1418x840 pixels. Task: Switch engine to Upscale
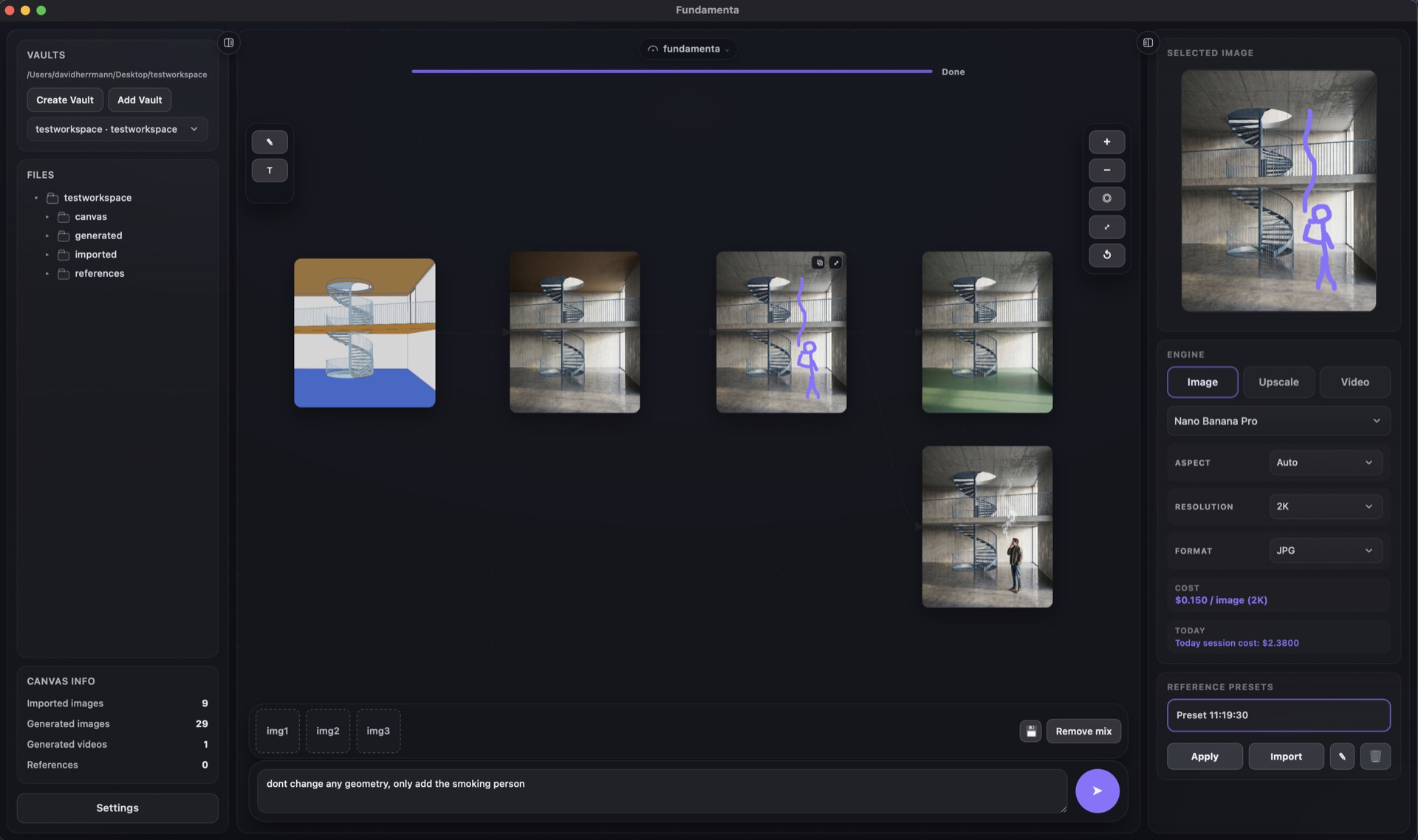[x=1278, y=382]
